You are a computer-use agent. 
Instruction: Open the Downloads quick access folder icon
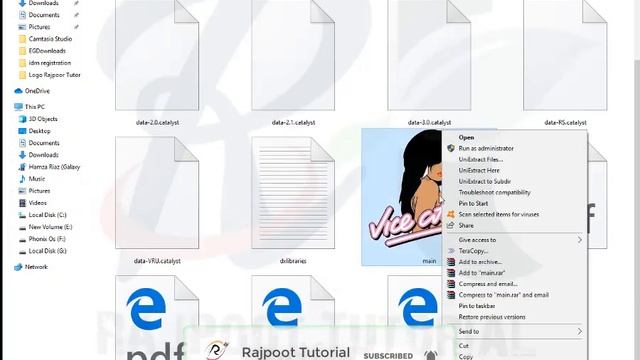pos(22,3)
